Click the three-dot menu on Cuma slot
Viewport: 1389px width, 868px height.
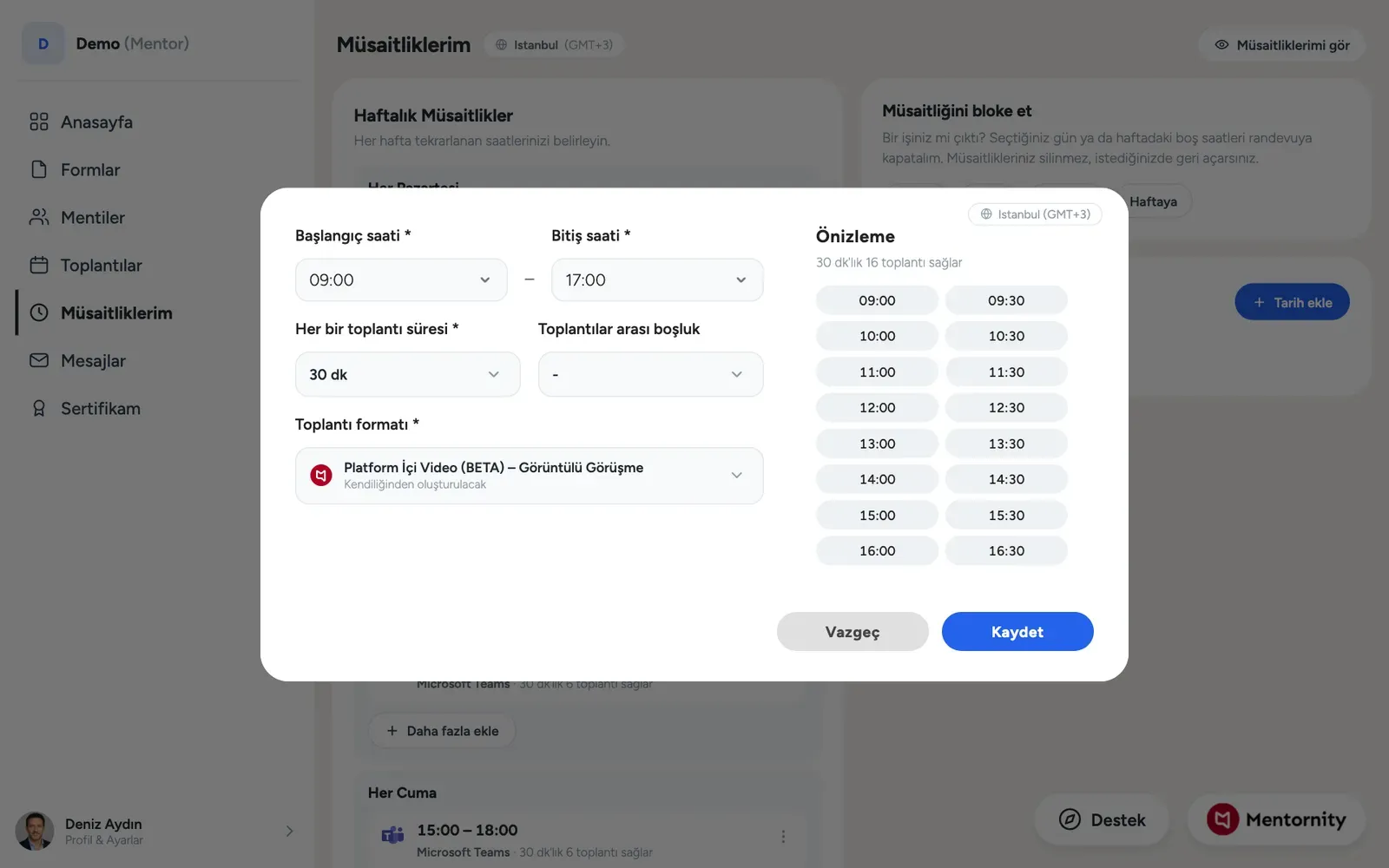[783, 836]
